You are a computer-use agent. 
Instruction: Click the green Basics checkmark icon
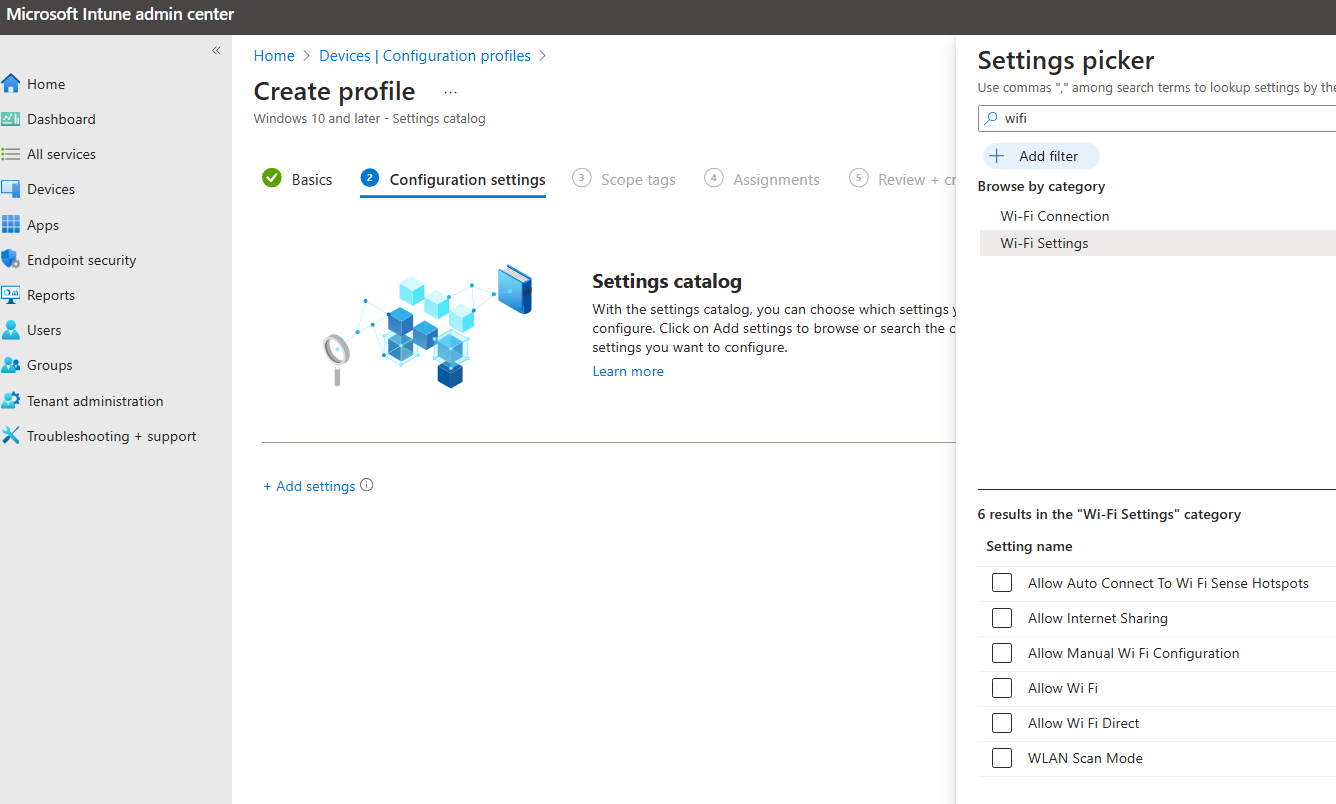(x=272, y=178)
